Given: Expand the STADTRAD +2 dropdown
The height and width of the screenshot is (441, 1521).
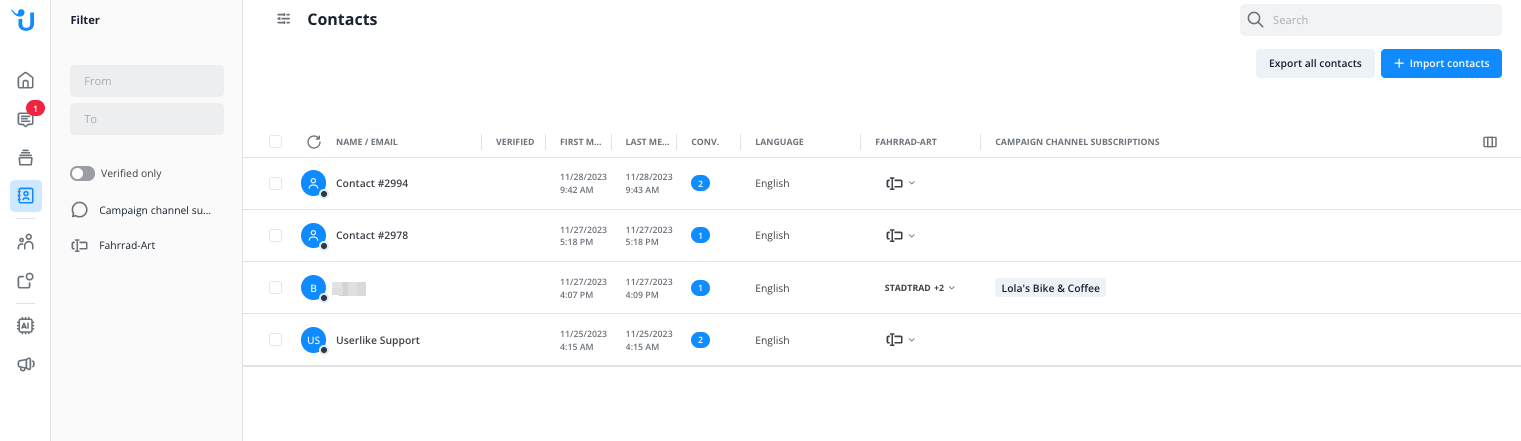Looking at the screenshot, I should pos(919,288).
